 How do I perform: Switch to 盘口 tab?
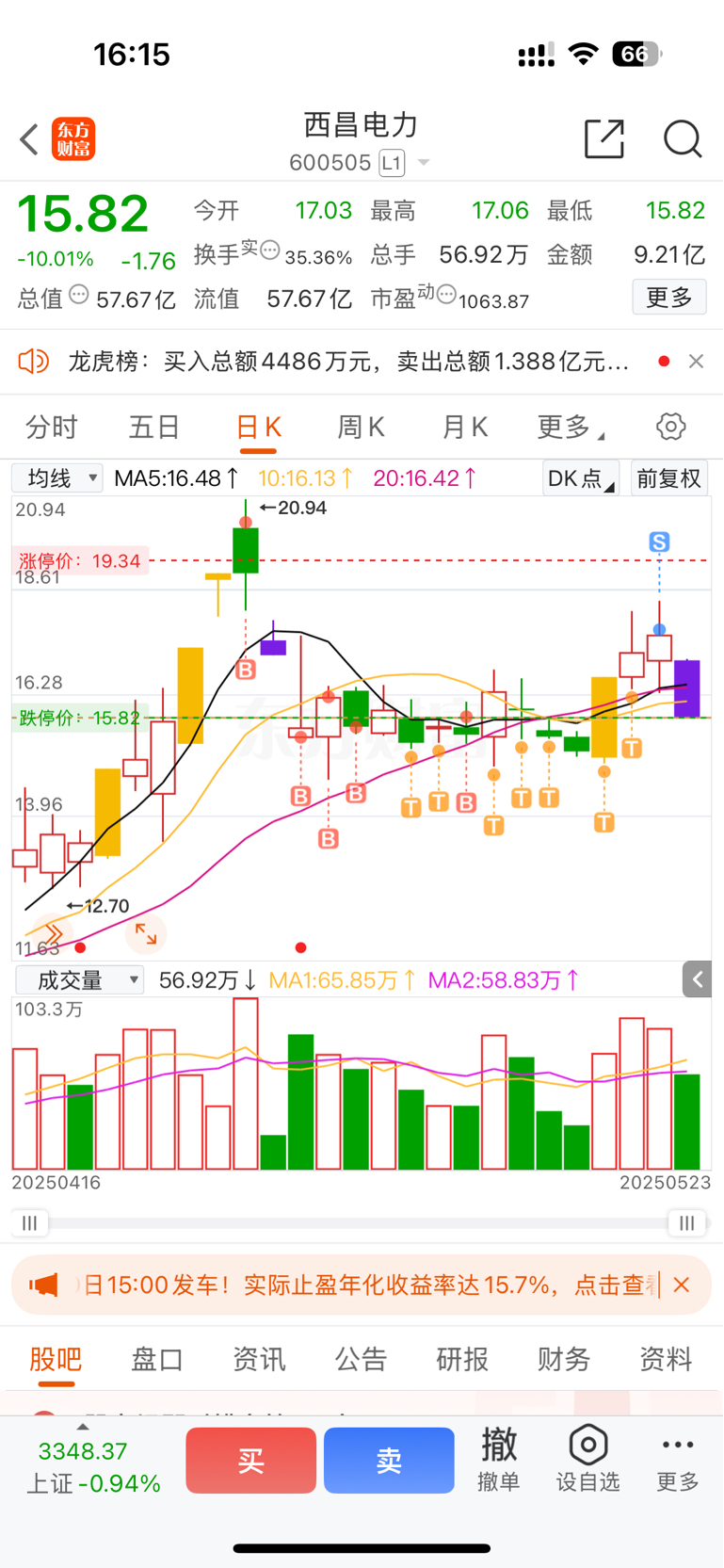coord(157,1359)
